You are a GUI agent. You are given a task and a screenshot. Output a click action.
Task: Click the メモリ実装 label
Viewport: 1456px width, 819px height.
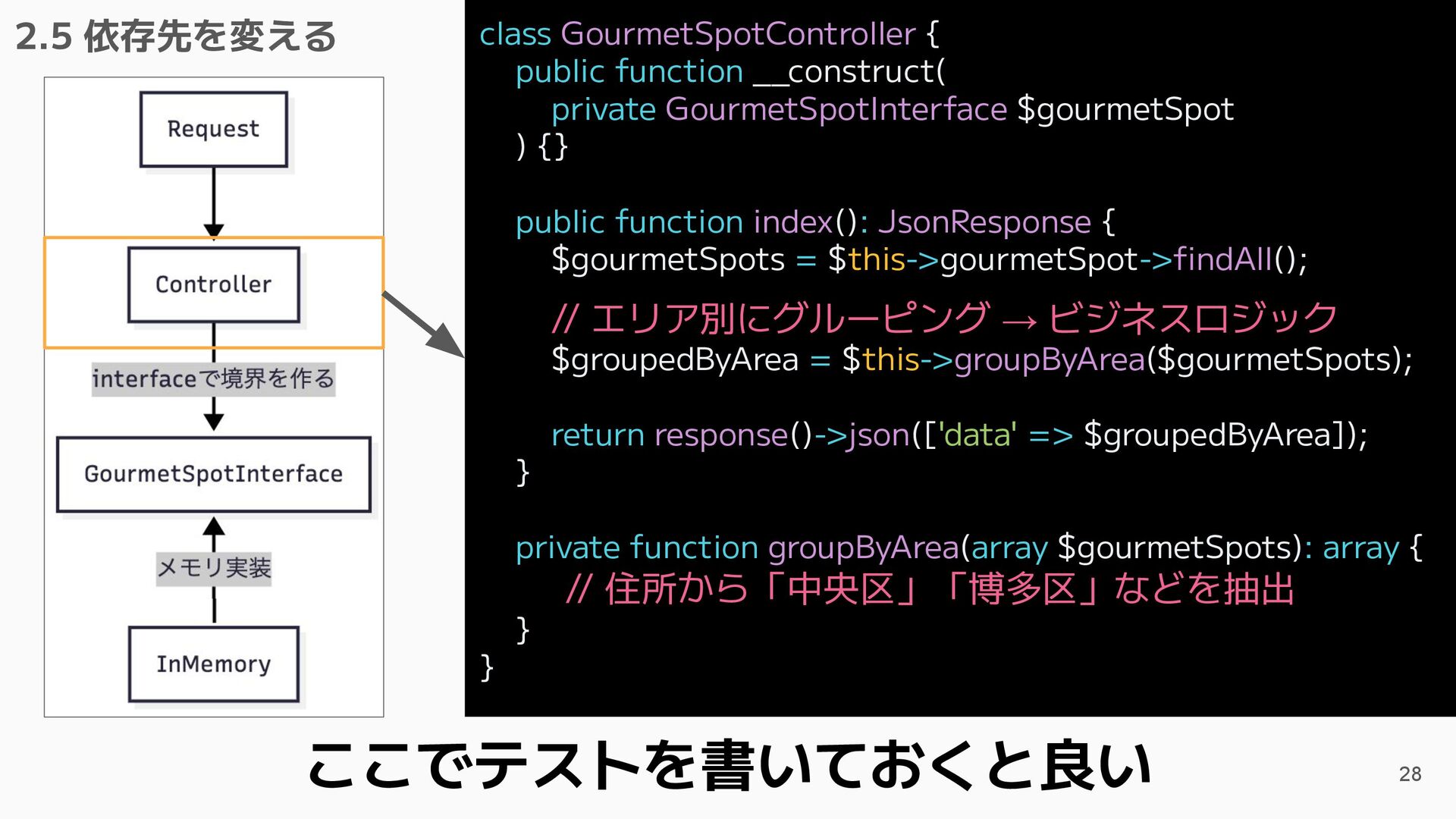pos(213,567)
